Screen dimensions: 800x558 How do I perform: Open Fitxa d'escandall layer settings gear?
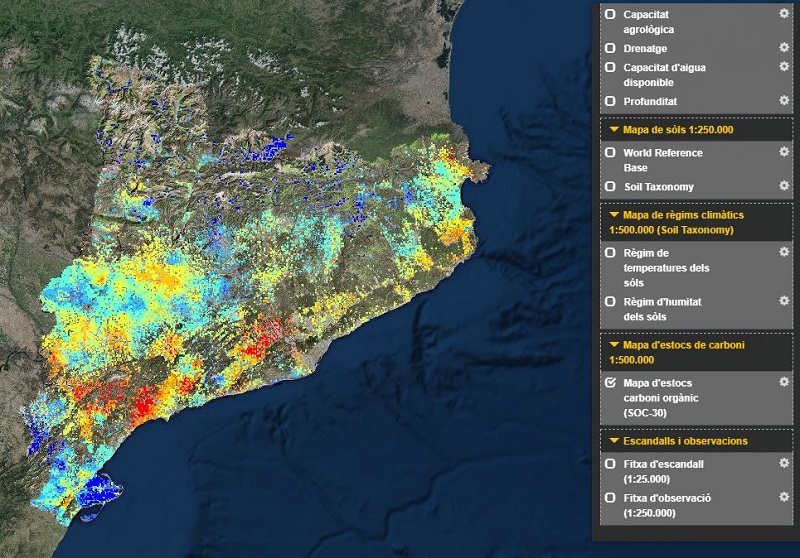(x=784, y=463)
